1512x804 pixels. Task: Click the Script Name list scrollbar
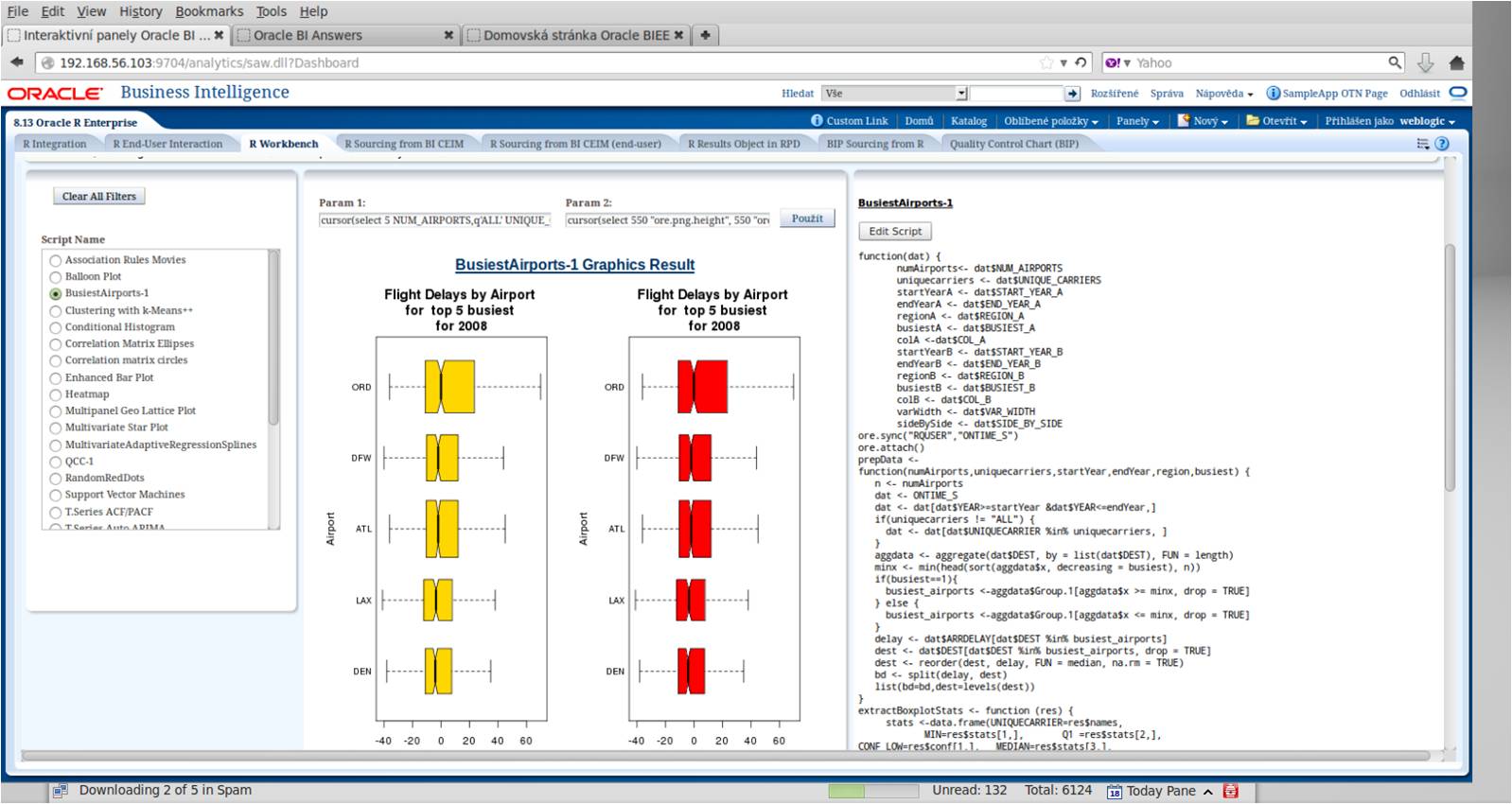(x=274, y=337)
